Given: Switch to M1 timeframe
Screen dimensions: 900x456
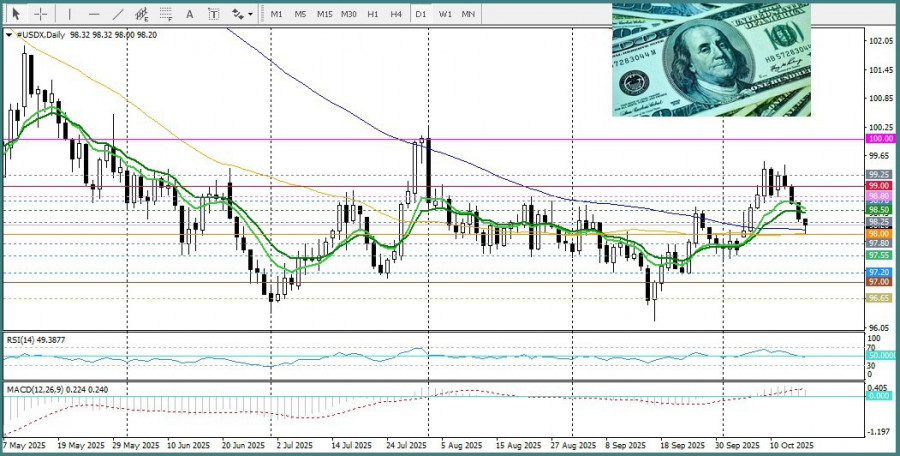Looking at the screenshot, I should [x=276, y=14].
